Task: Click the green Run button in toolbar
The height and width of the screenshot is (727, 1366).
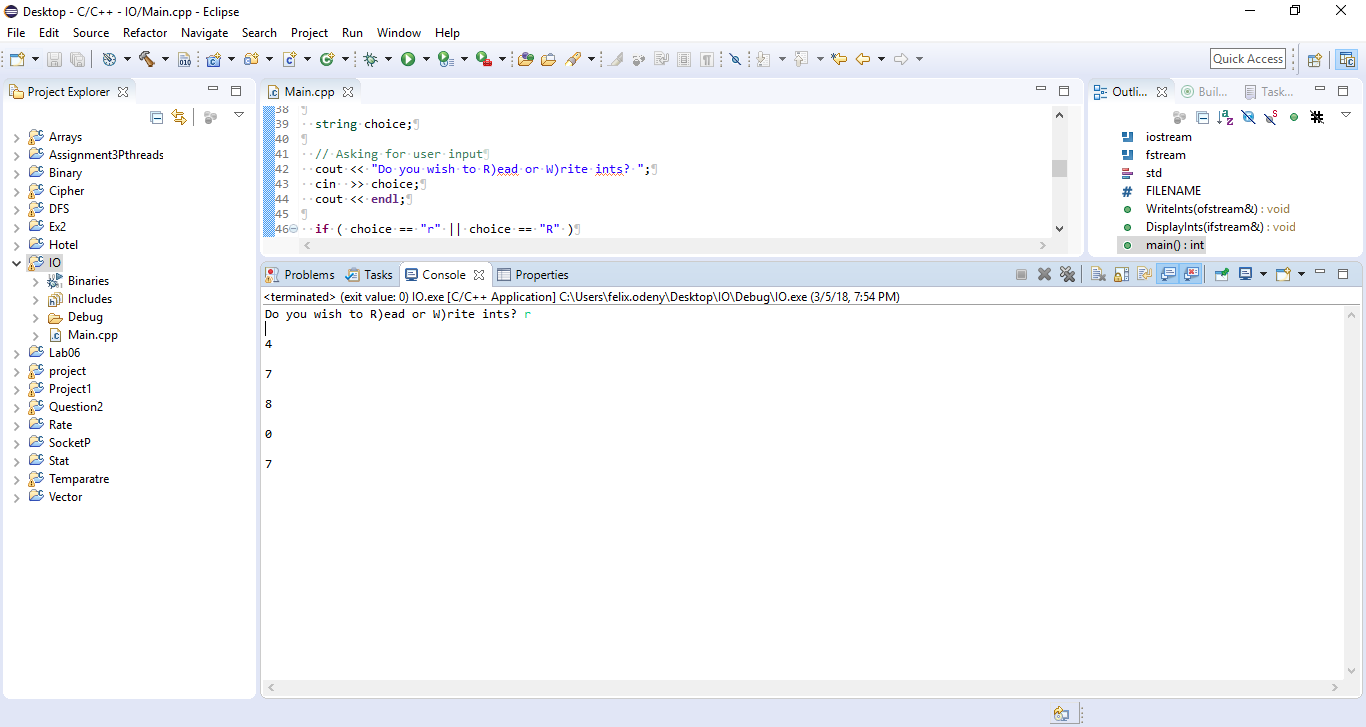Action: [408, 59]
